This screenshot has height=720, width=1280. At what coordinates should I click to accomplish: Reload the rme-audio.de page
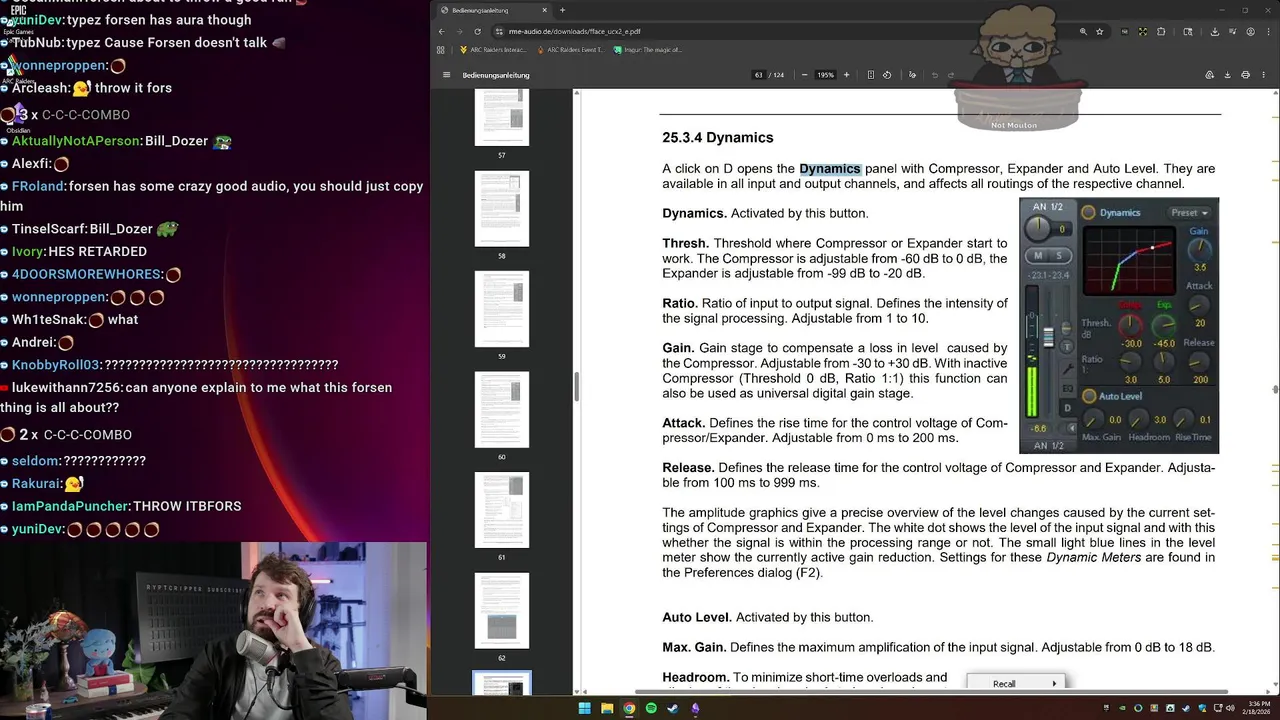[x=477, y=32]
